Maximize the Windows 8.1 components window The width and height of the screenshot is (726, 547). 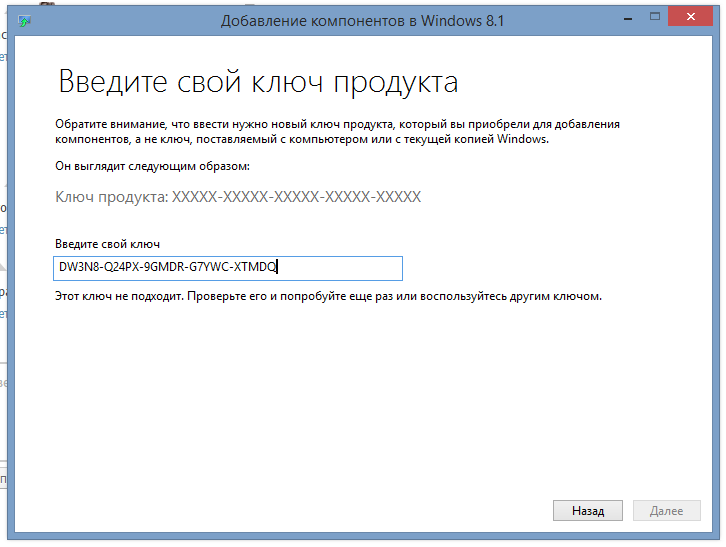(x=654, y=16)
